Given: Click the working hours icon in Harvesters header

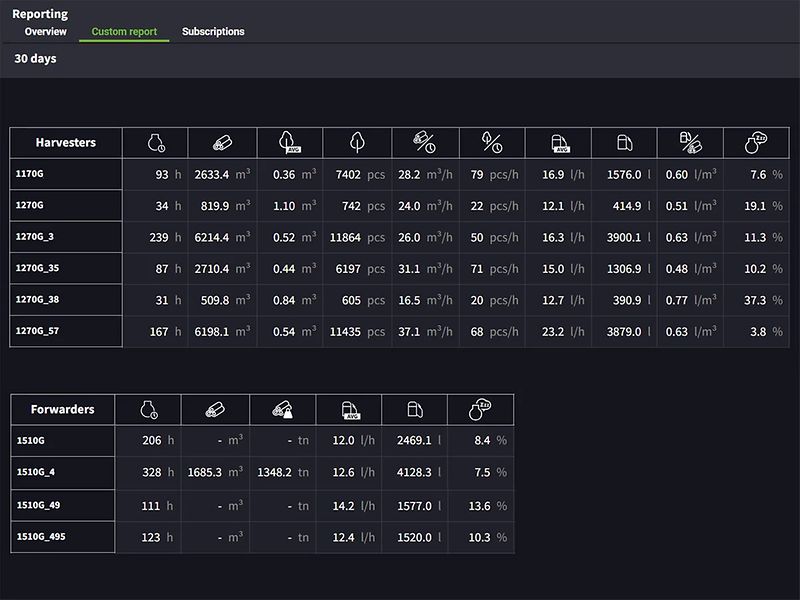Looking at the screenshot, I should [x=153, y=142].
